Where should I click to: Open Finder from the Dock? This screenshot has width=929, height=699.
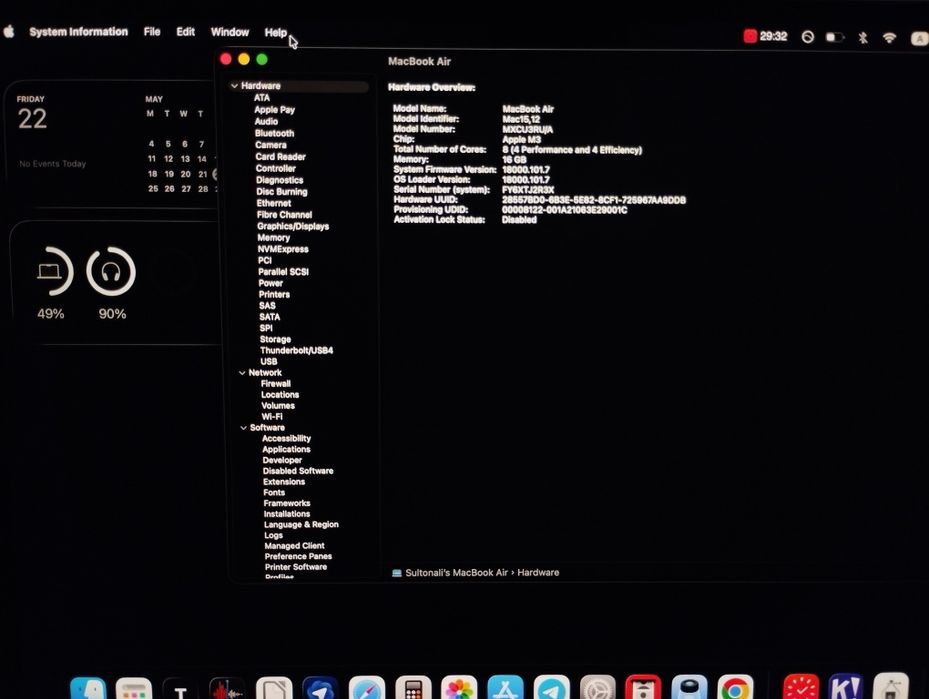click(x=88, y=689)
